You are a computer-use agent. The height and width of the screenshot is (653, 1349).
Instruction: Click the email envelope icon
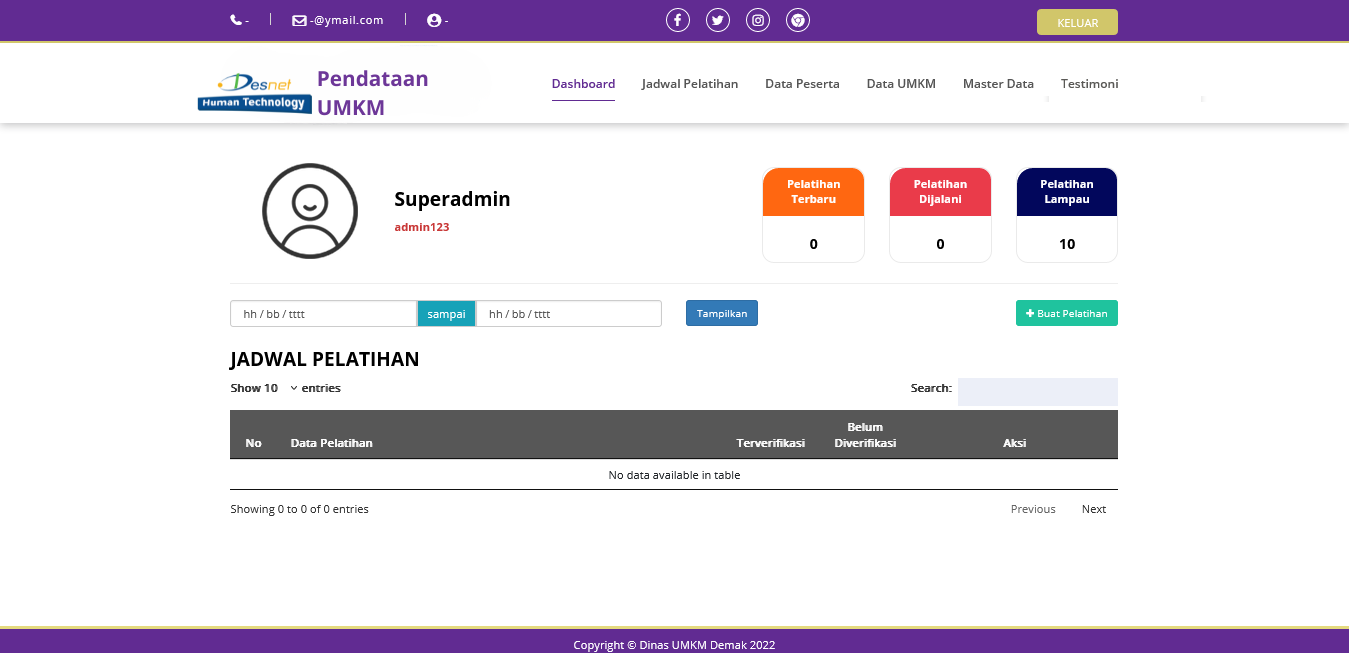point(299,20)
